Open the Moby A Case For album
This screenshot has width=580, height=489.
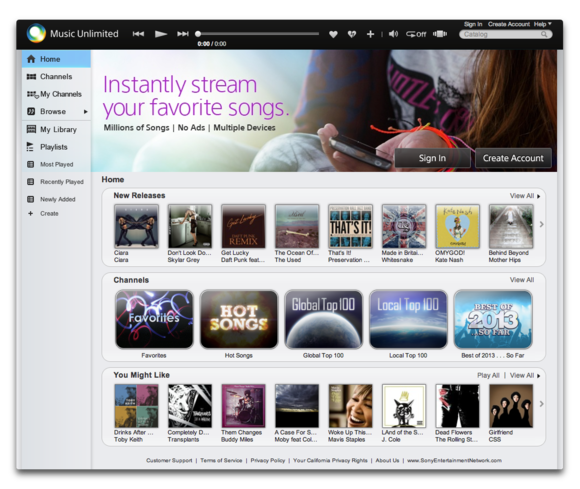point(297,406)
